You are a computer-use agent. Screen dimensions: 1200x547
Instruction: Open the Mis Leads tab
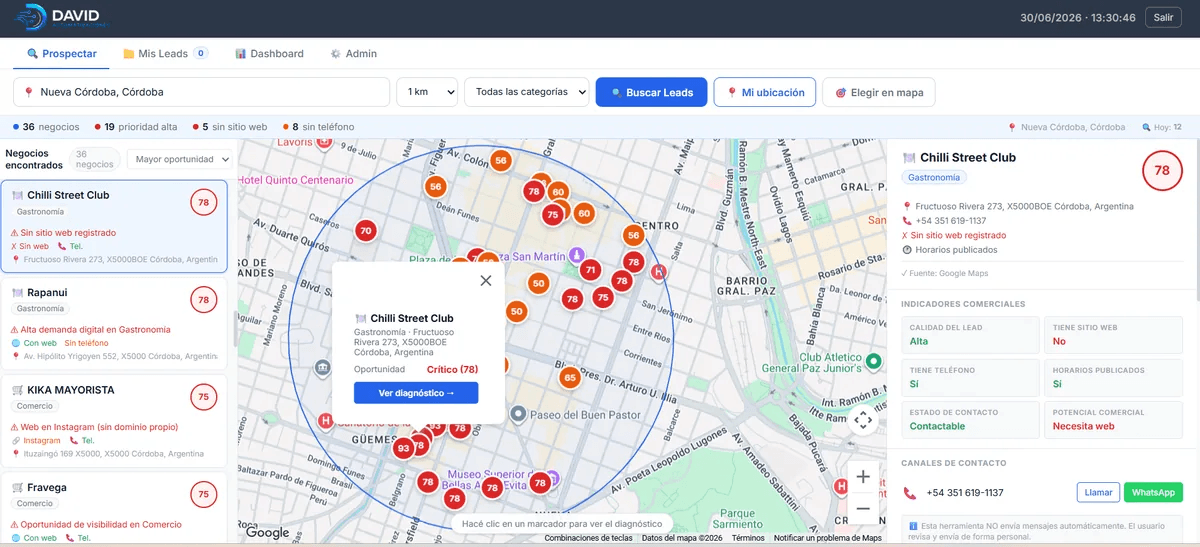[165, 53]
